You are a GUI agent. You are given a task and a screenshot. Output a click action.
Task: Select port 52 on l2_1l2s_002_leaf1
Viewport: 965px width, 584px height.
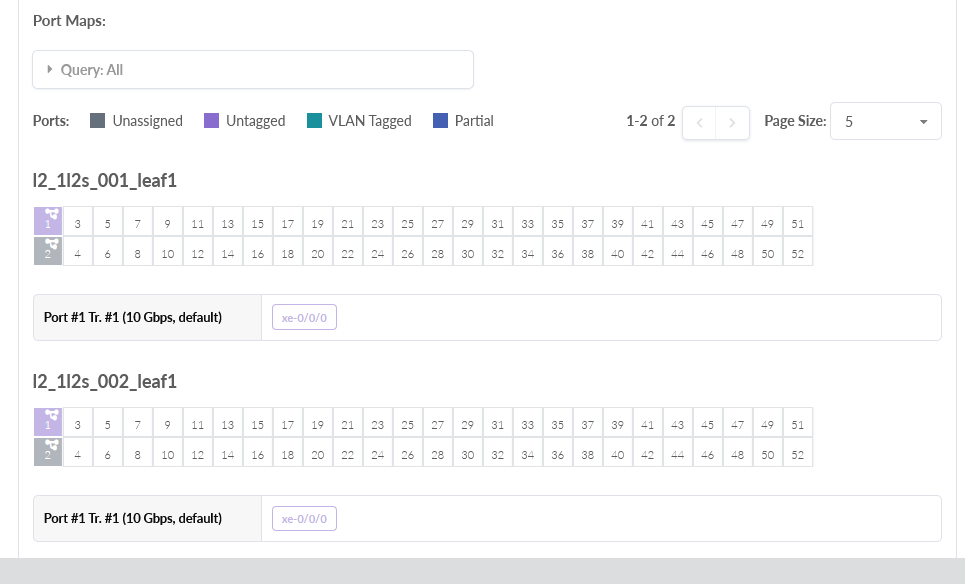[797, 452]
